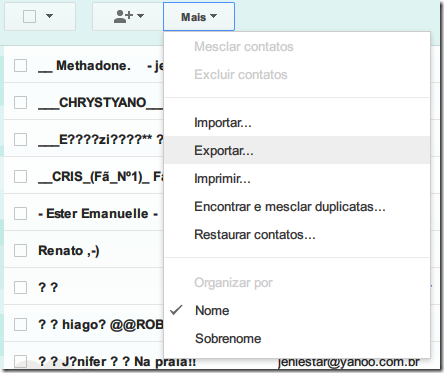The image size is (444, 373).
Task: Open the - Ester Emanuelle - contact
Action: [98, 214]
